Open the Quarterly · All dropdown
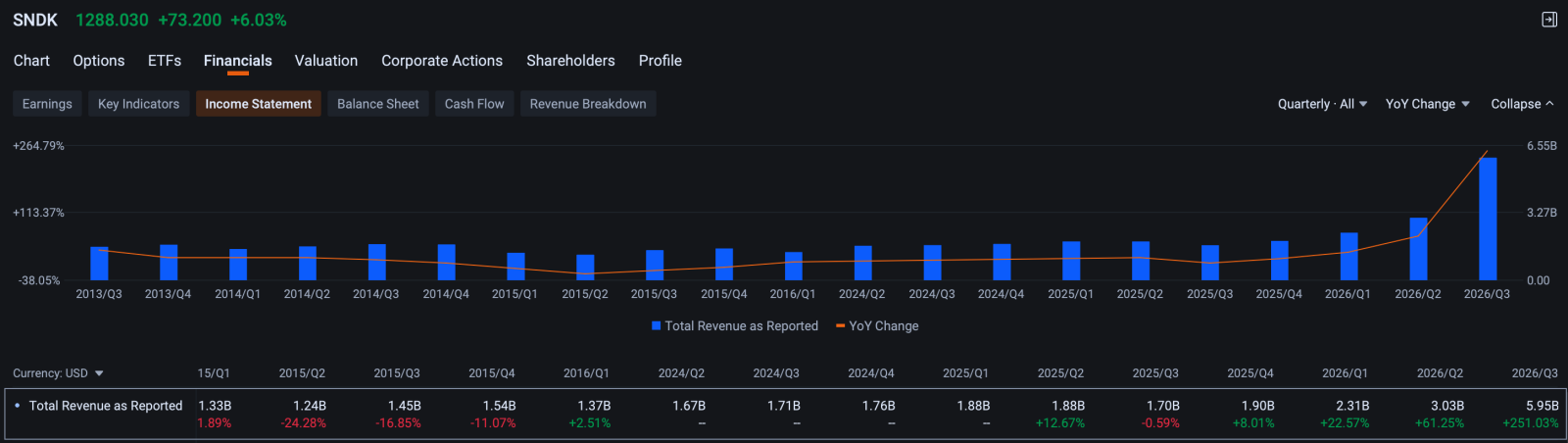The height and width of the screenshot is (443, 1568). tap(1322, 104)
